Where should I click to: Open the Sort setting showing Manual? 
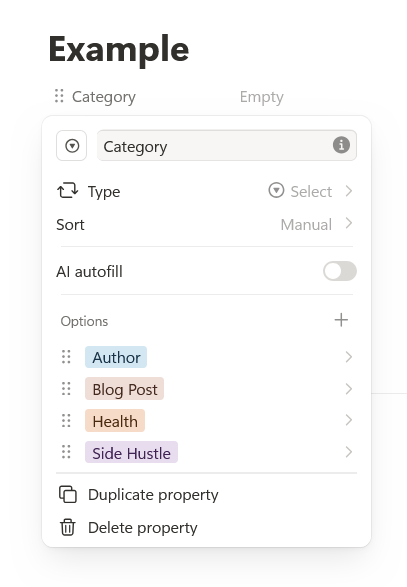[206, 224]
